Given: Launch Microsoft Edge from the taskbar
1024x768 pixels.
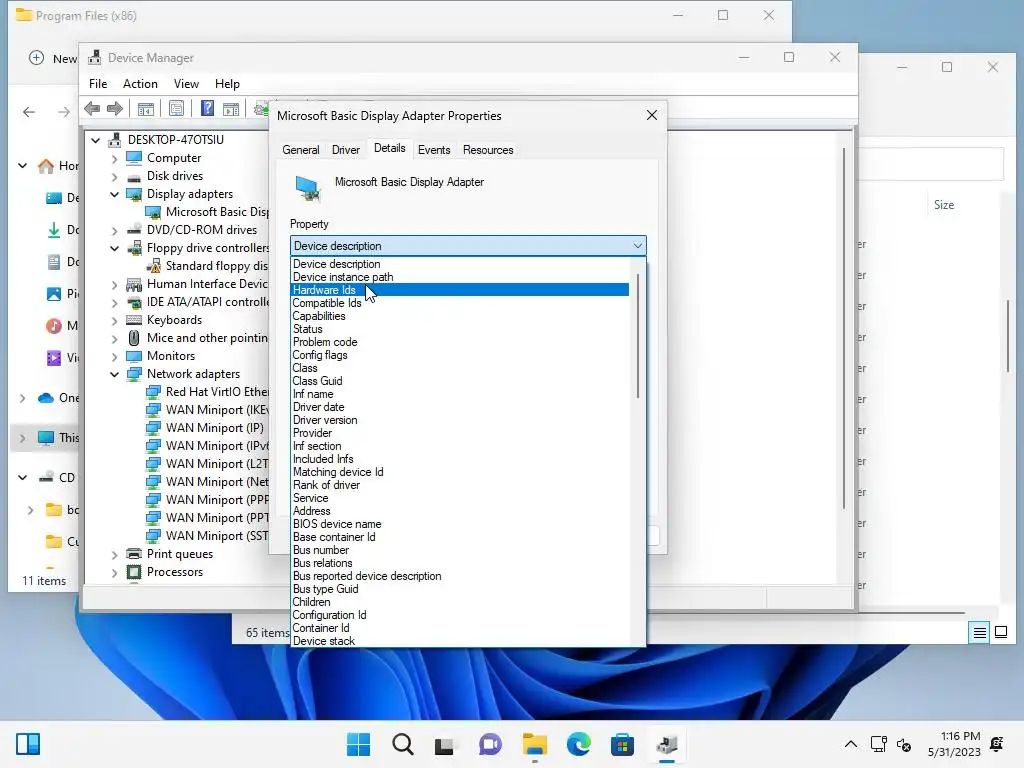Looking at the screenshot, I should point(579,744).
